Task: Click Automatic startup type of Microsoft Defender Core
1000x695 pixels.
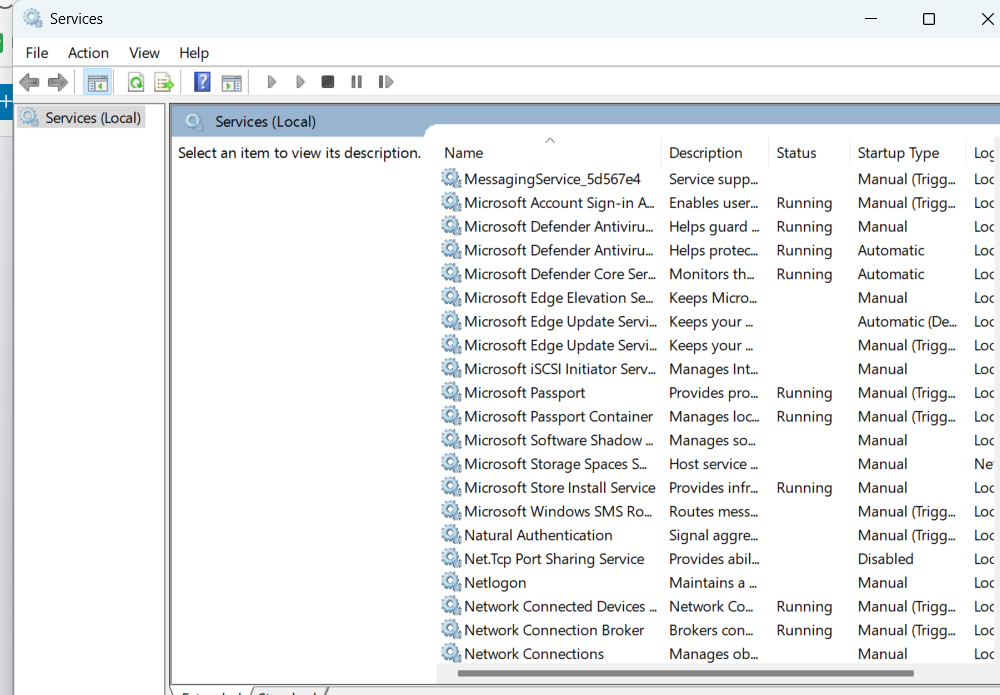Action: pyautogui.click(x=891, y=274)
